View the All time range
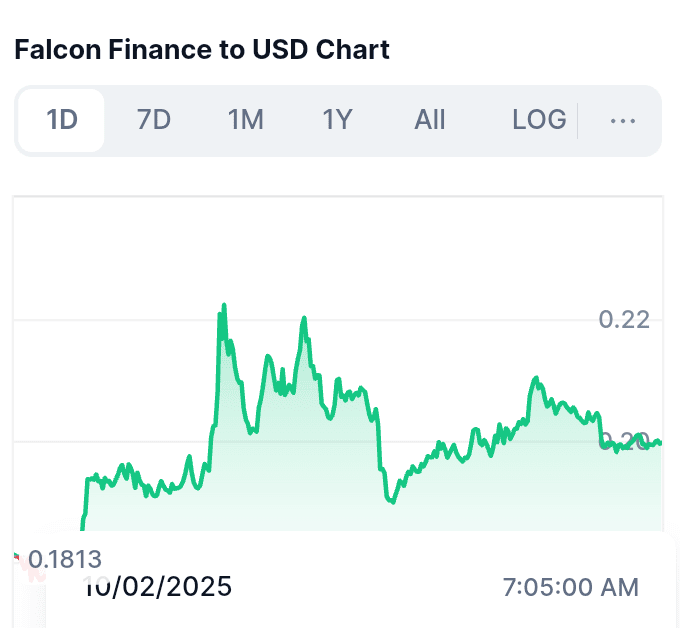 [430, 121]
